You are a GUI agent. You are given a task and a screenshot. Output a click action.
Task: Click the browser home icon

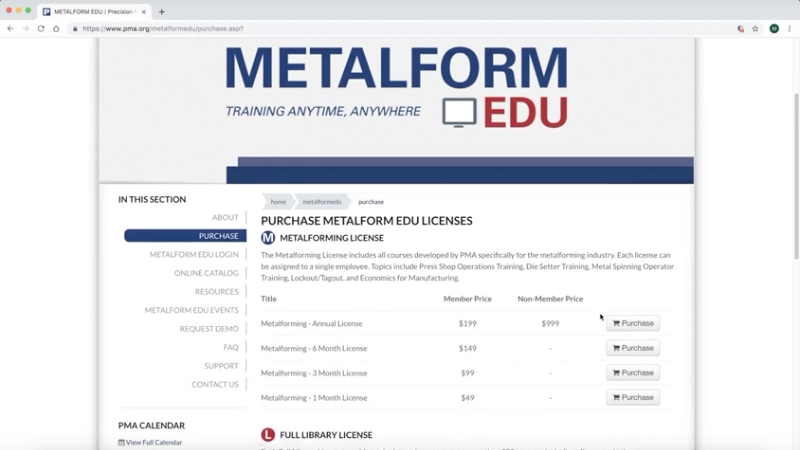(x=56, y=28)
